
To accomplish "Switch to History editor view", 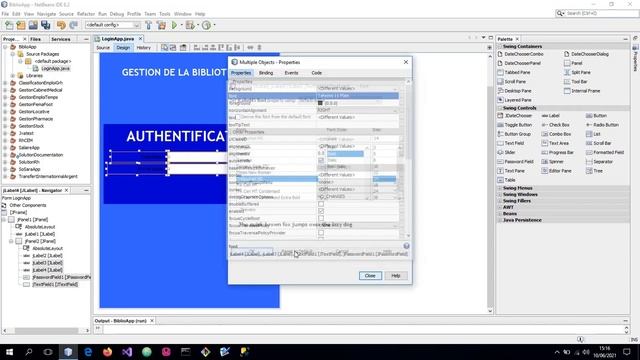I will [143, 48].
